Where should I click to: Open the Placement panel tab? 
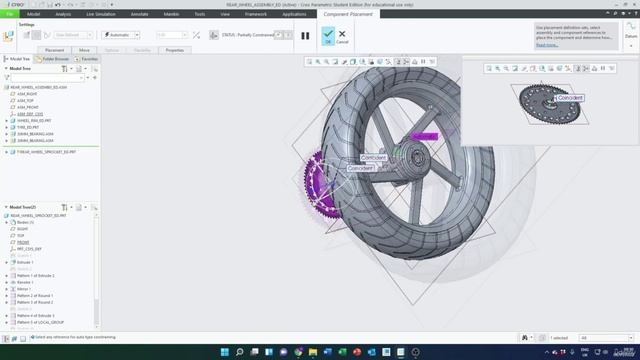pyautogui.click(x=55, y=50)
